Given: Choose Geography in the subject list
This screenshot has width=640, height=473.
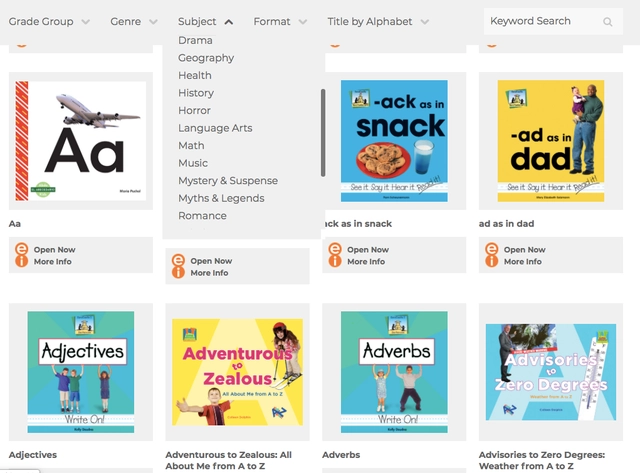Looking at the screenshot, I should click(x=206, y=58).
